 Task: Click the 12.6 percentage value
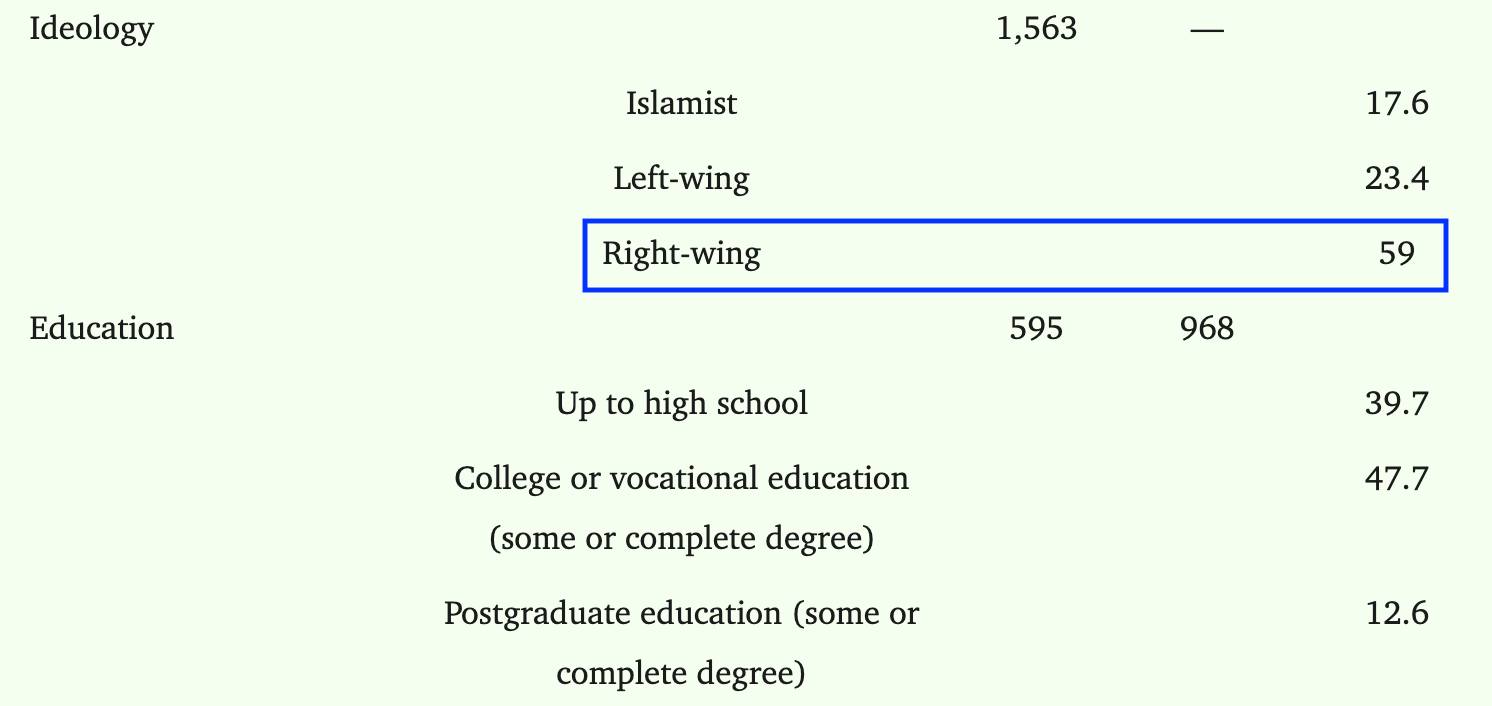1397,613
